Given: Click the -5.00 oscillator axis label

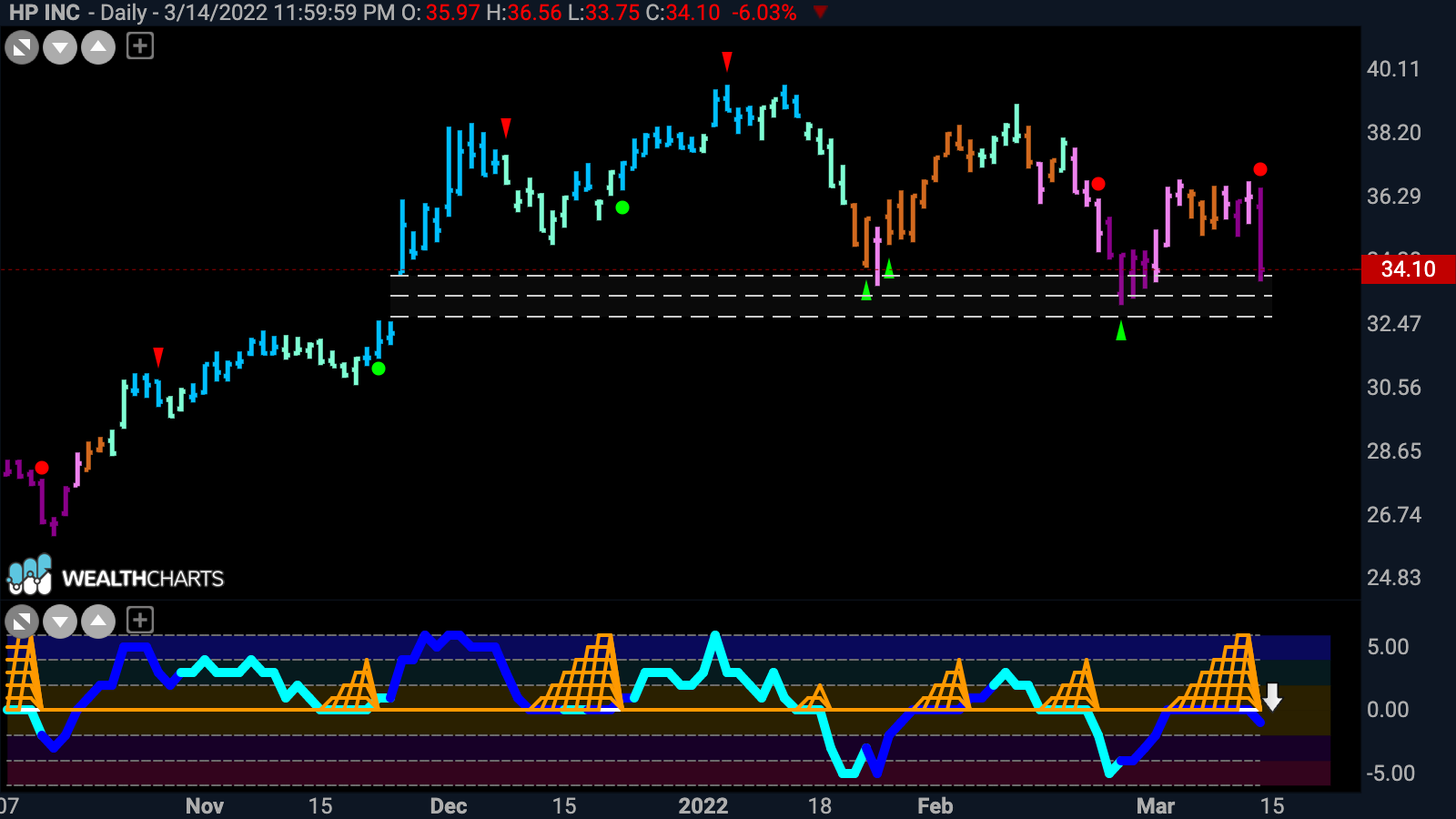Looking at the screenshot, I should tap(1390, 773).
